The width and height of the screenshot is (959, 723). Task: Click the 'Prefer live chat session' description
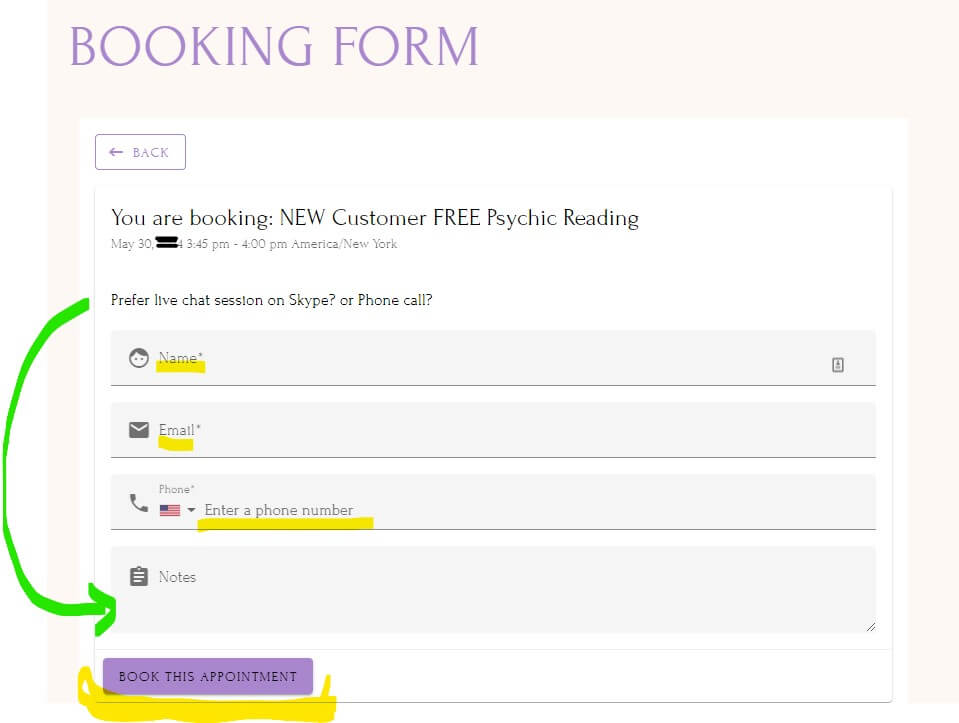(x=271, y=300)
